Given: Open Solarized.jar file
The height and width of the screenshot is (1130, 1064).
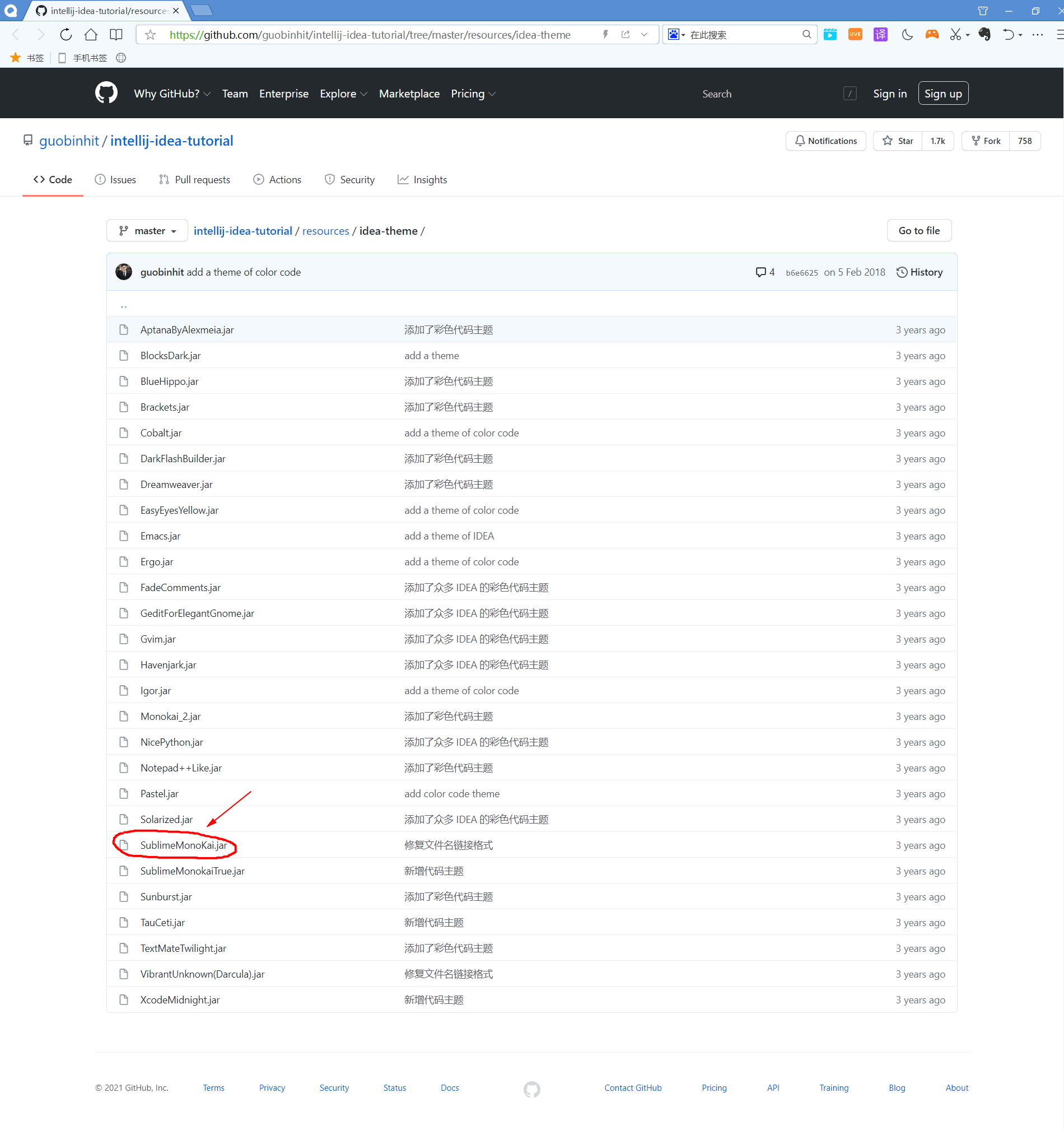Looking at the screenshot, I should [166, 820].
